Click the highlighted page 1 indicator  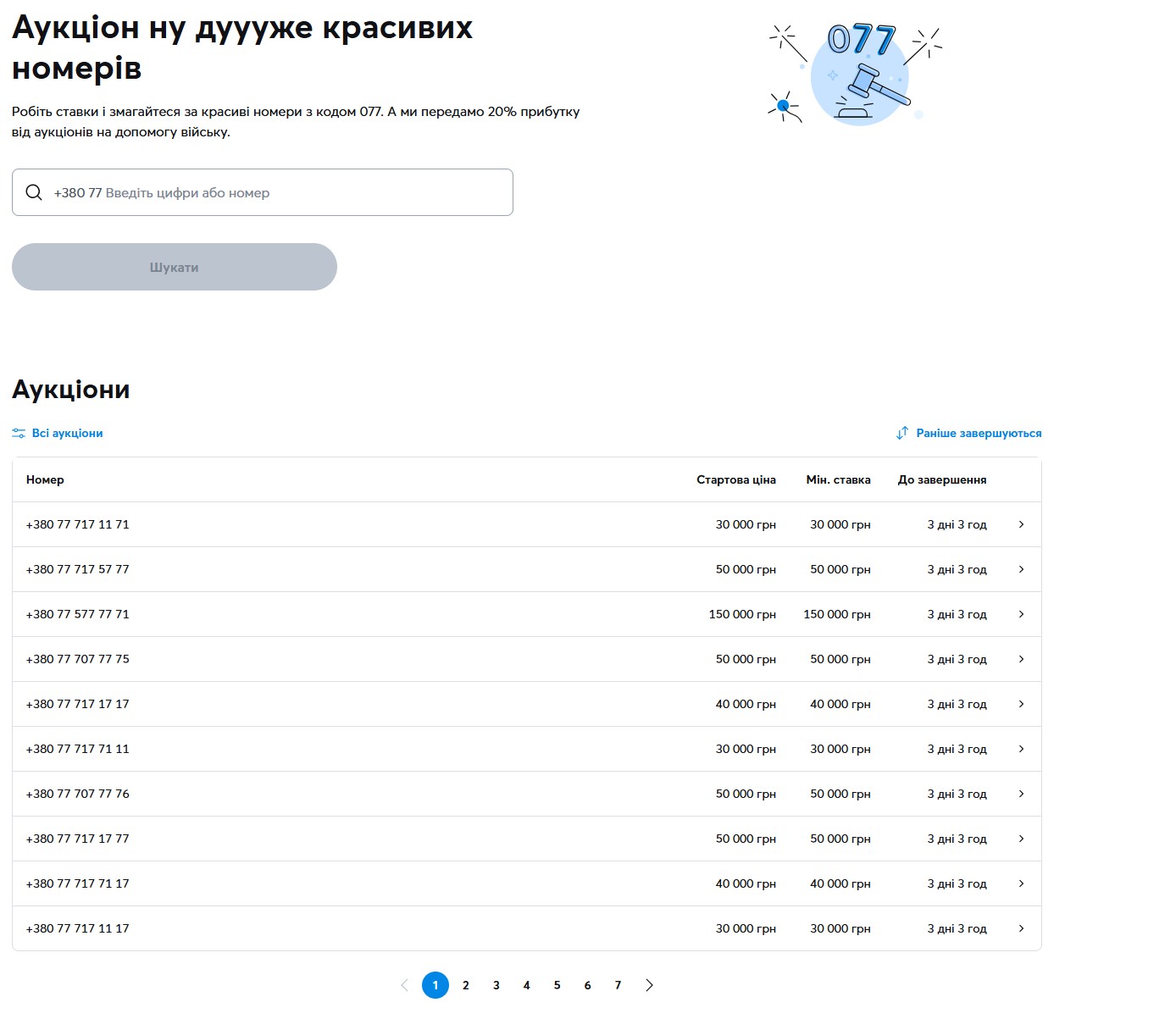coord(435,985)
